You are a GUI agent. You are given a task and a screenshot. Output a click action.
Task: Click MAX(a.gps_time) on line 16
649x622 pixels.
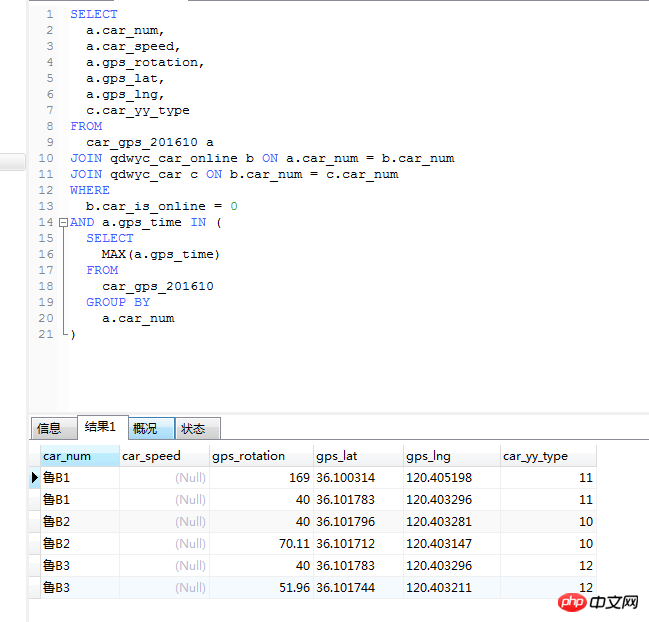click(x=161, y=255)
